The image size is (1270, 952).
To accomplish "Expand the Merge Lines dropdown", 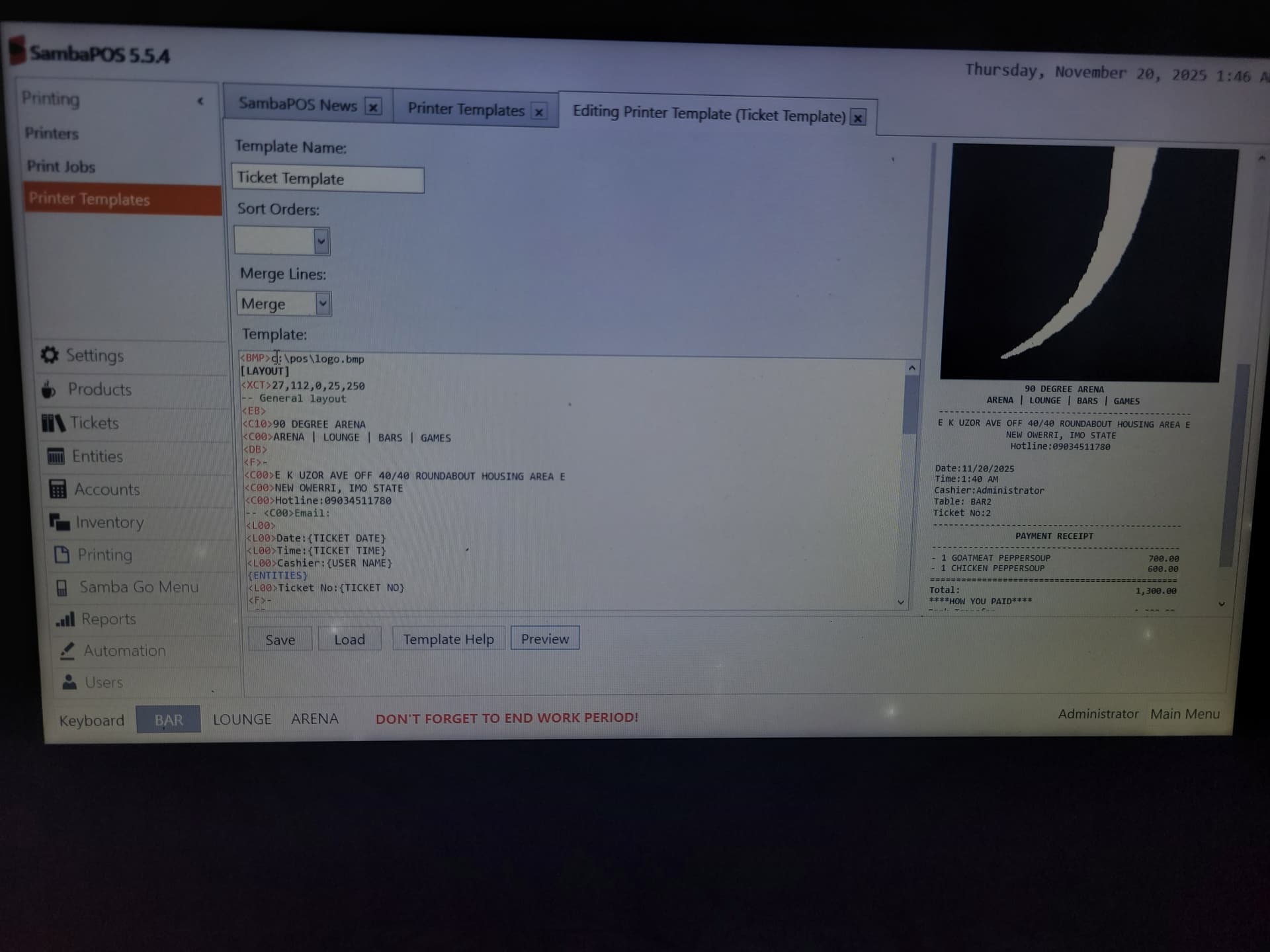I will click(322, 304).
